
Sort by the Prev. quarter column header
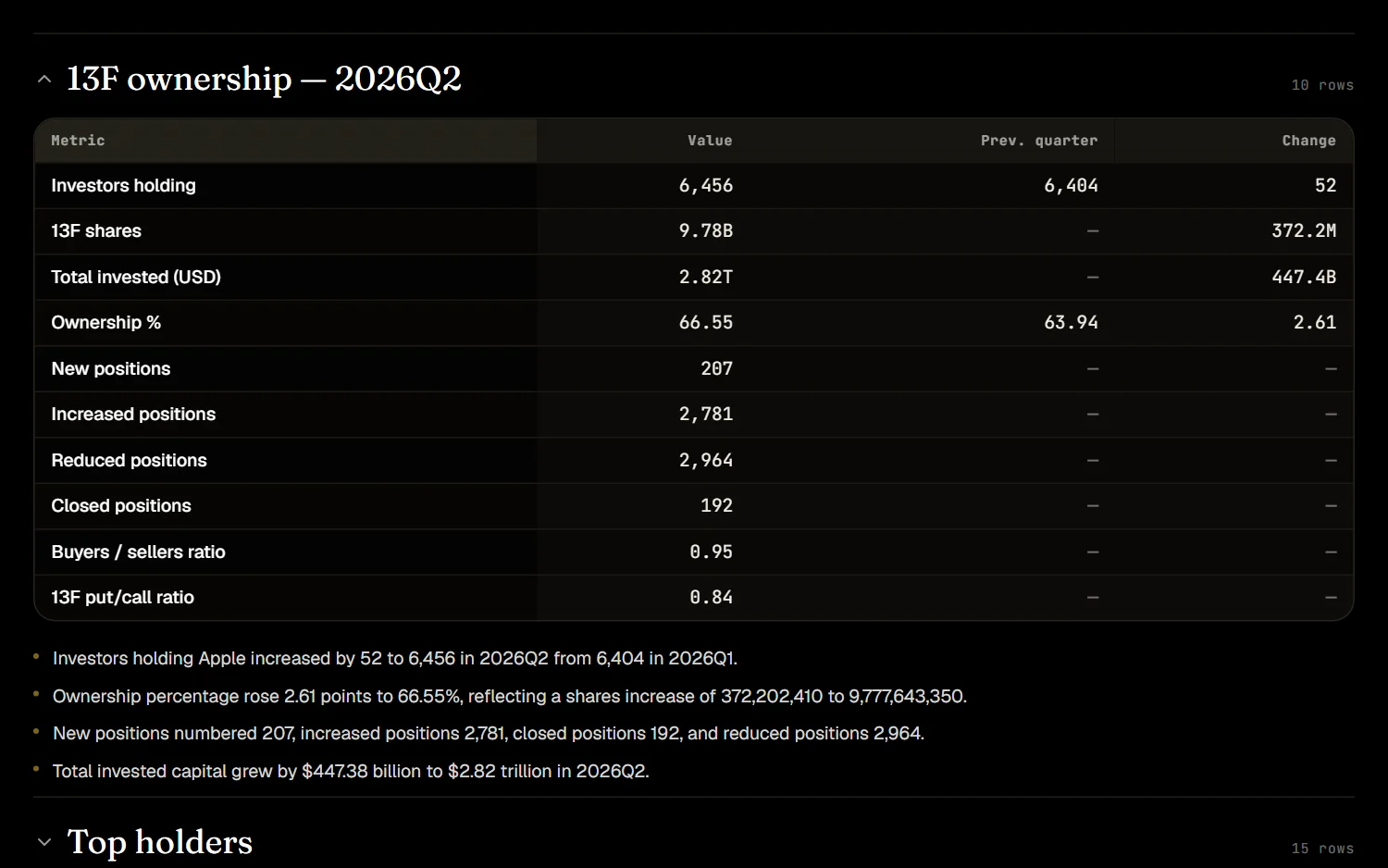(1039, 141)
